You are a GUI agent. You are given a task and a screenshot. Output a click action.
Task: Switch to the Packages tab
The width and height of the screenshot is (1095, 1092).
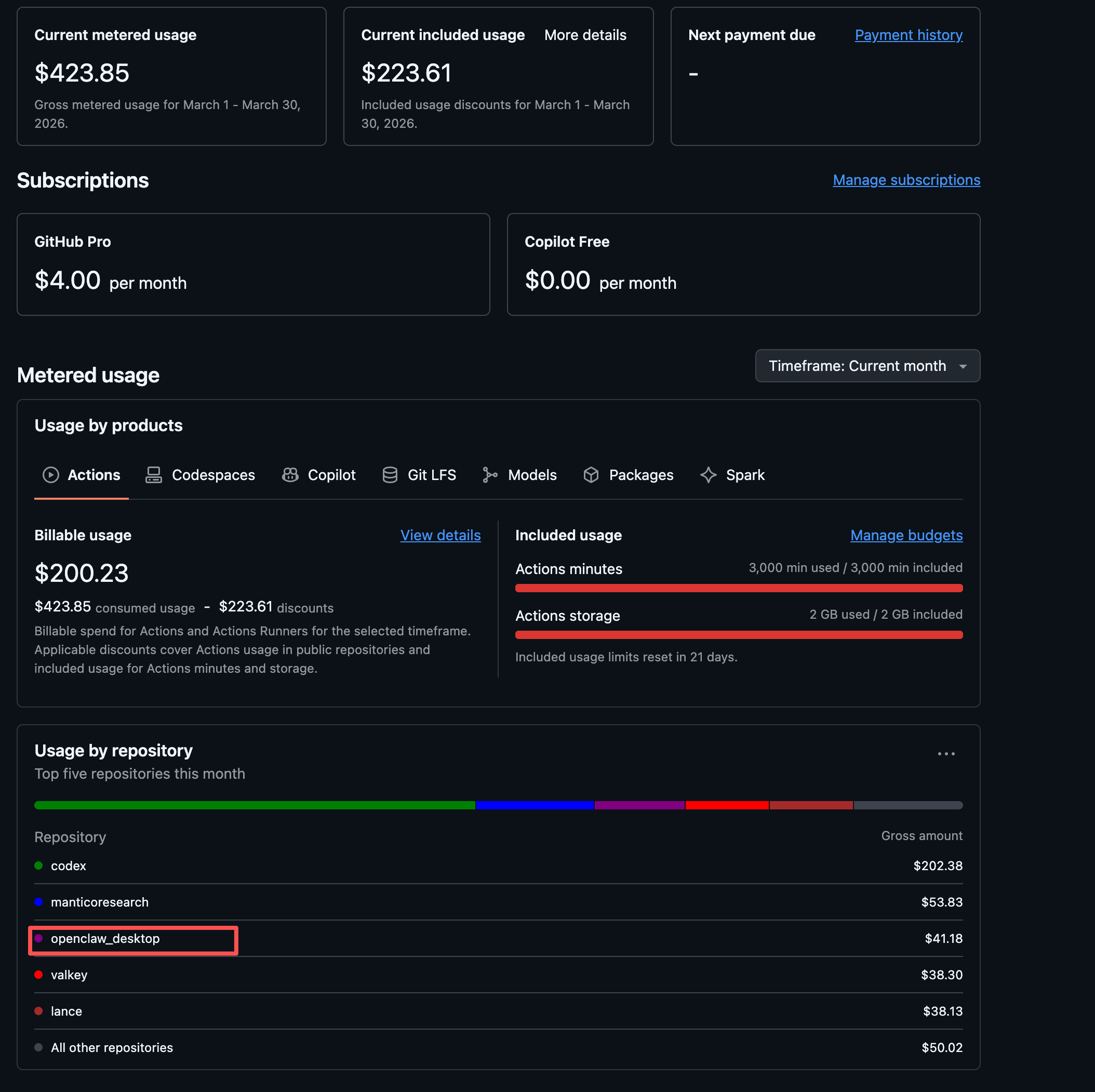pyautogui.click(x=628, y=475)
